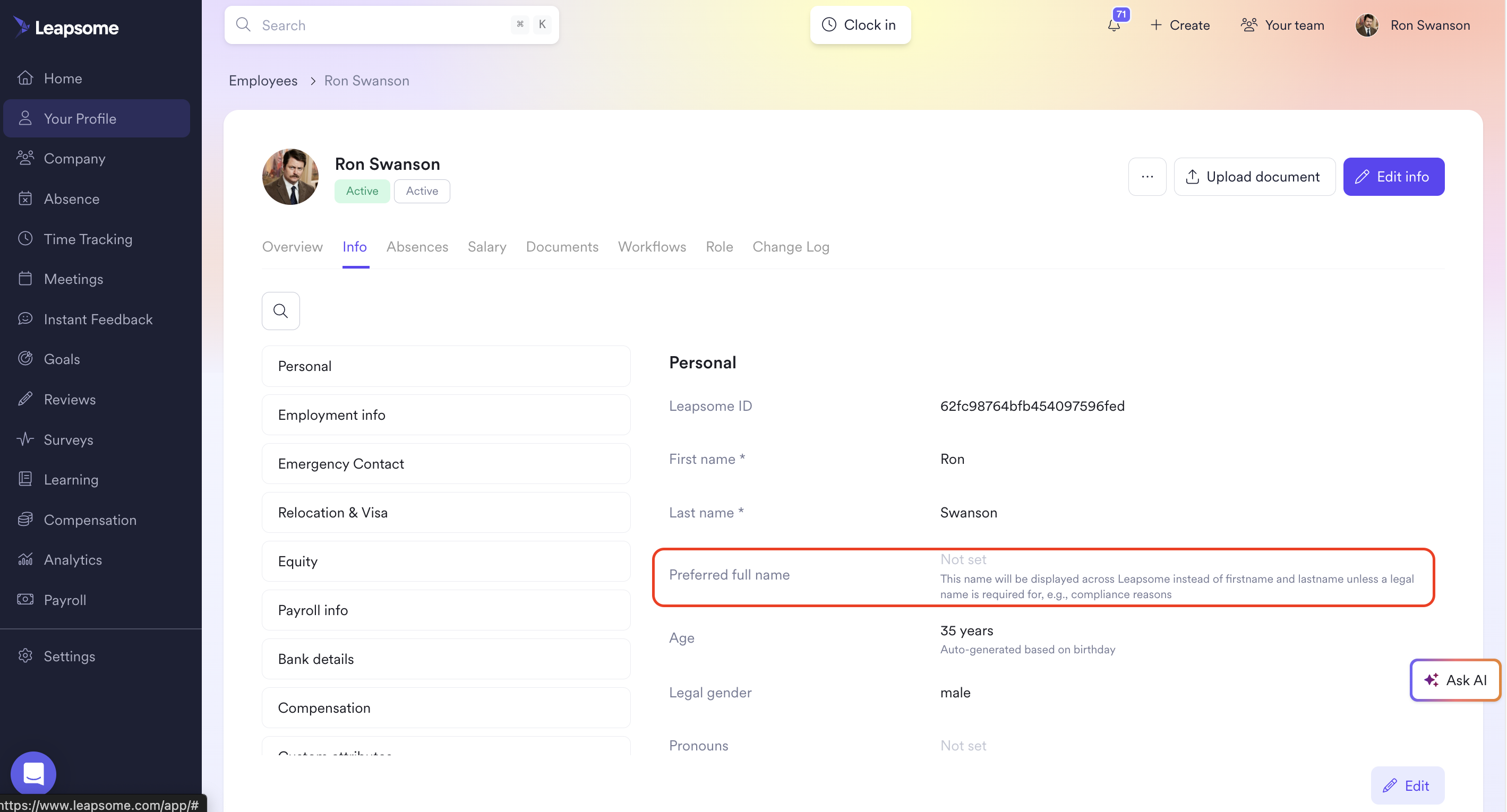Focus the global Search field
The width and height of the screenshot is (1507, 812).
click(391, 24)
